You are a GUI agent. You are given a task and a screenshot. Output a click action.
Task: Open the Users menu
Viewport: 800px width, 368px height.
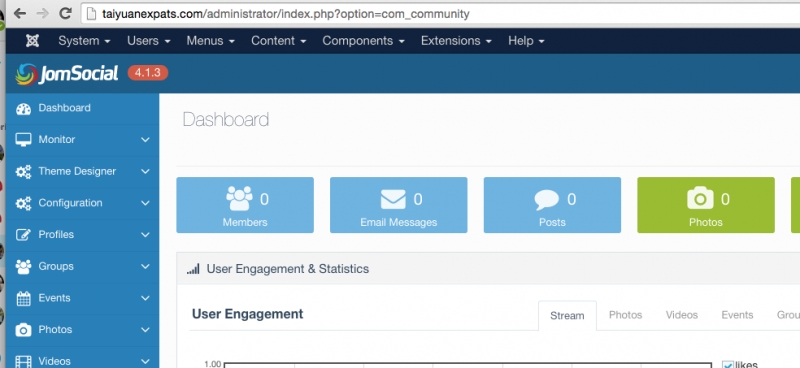(148, 41)
